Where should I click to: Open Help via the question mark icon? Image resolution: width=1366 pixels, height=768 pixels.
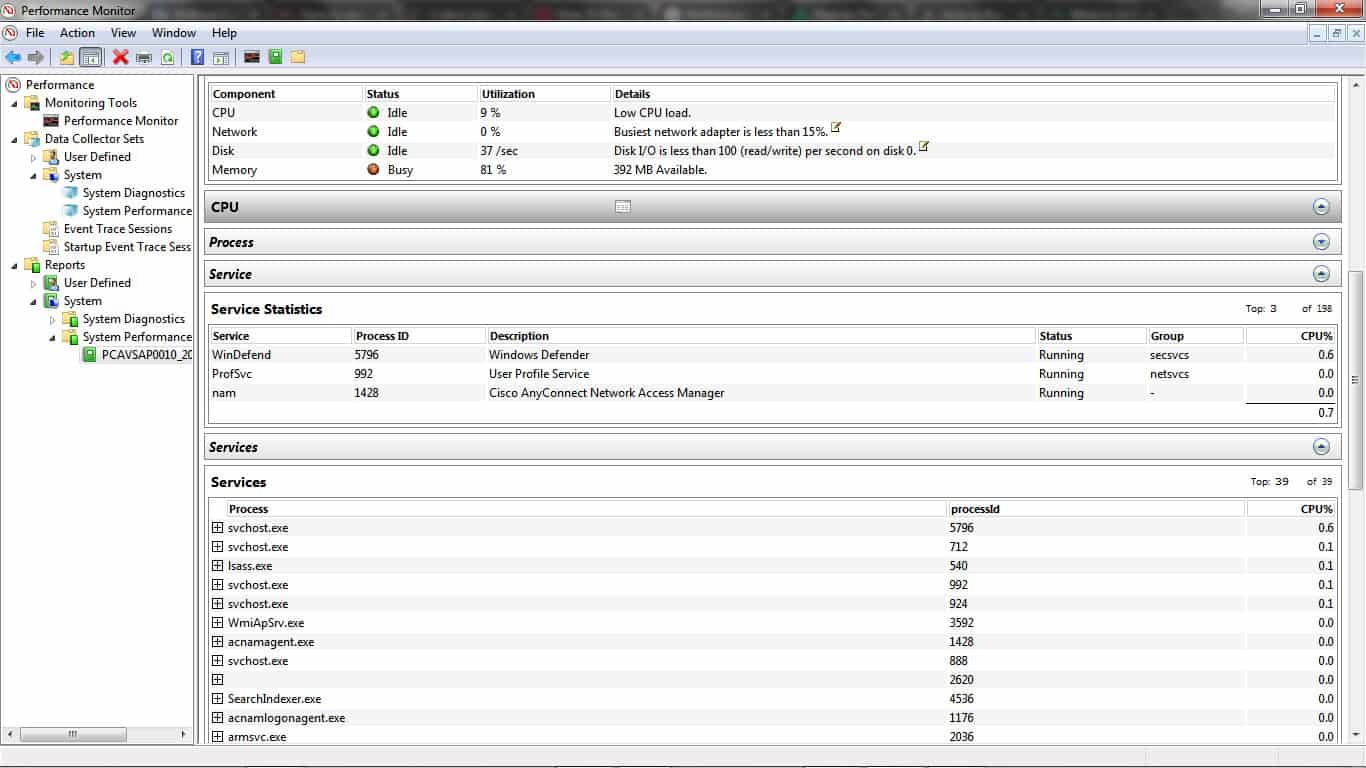pos(197,57)
